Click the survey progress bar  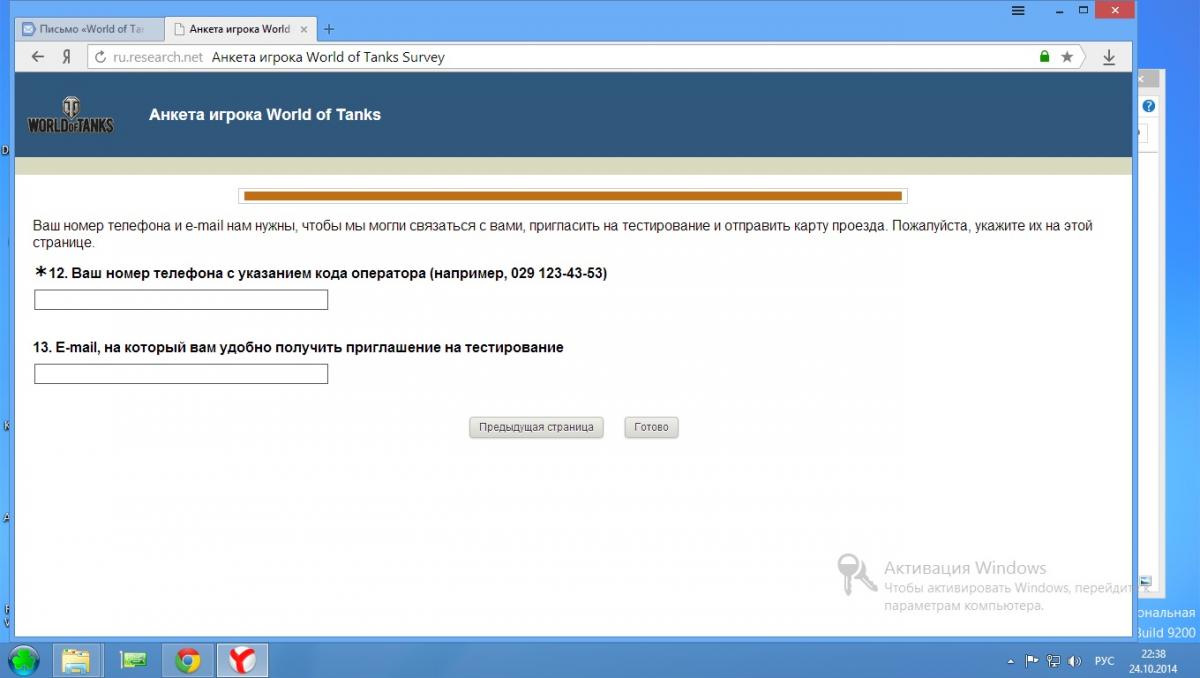click(573, 196)
